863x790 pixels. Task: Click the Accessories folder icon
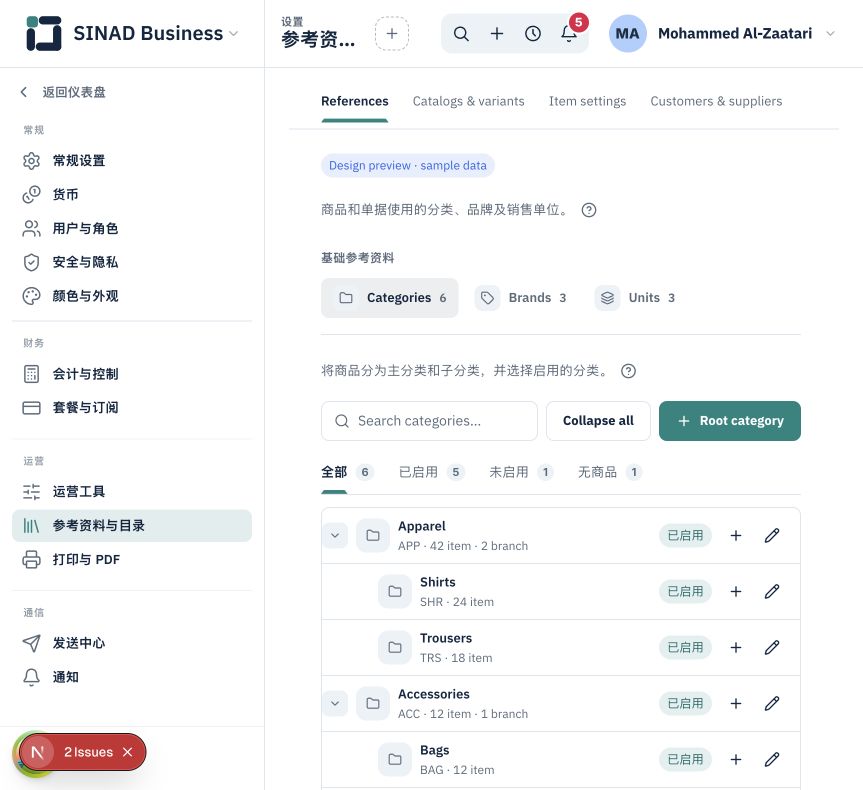click(373, 704)
